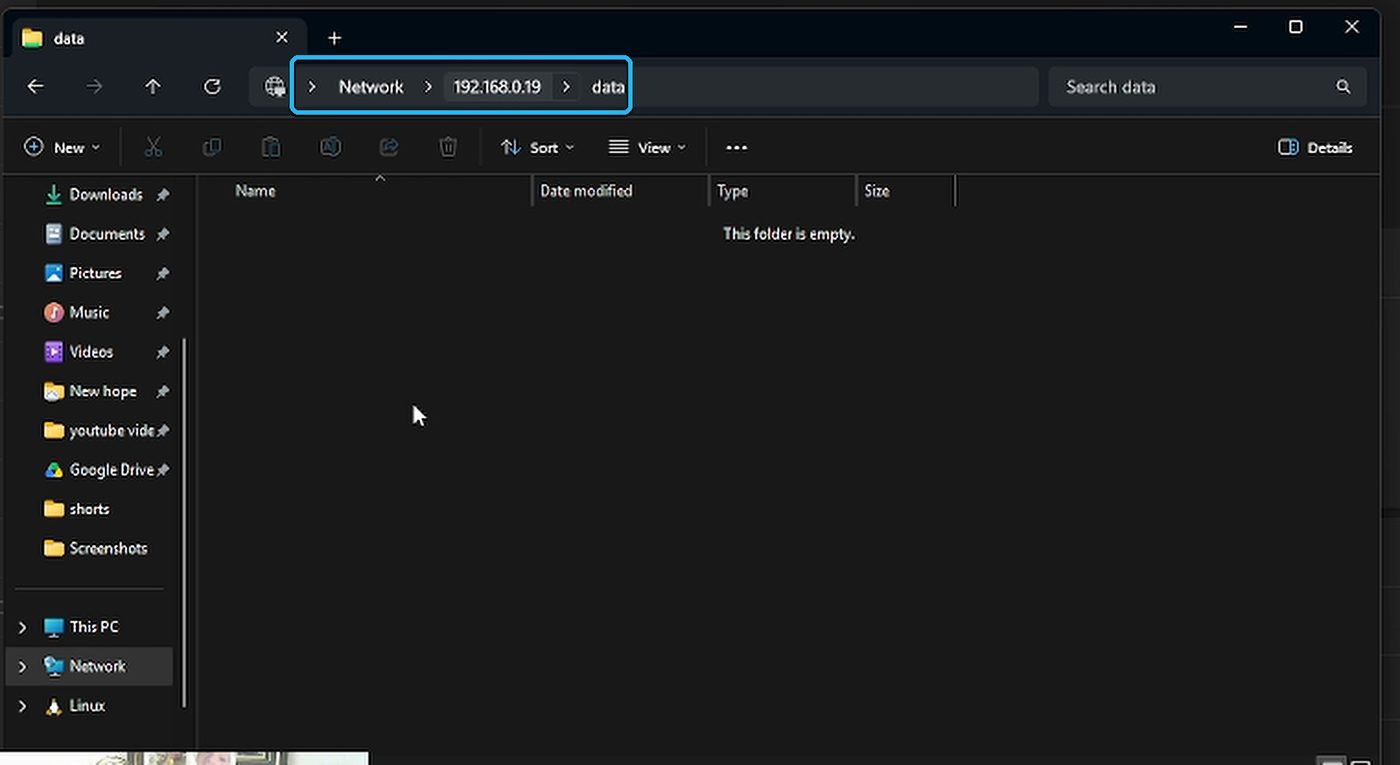
Task: Open the See more three-dots menu
Action: (737, 147)
